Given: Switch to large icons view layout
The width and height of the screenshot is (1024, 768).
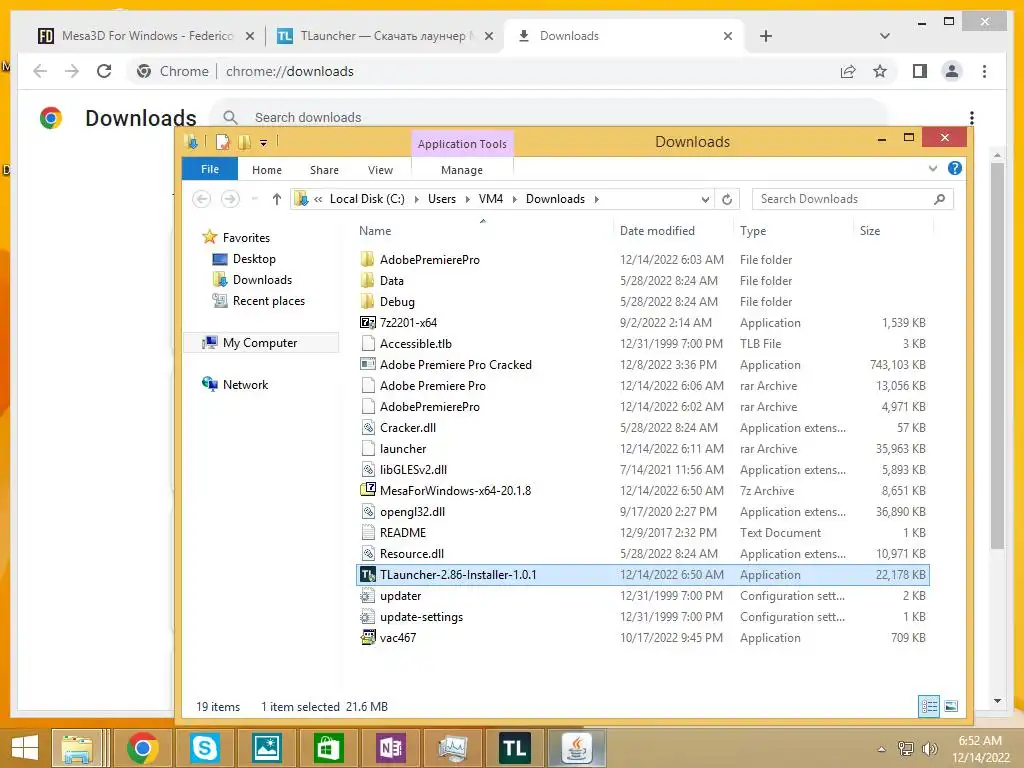Looking at the screenshot, I should click(951, 706).
